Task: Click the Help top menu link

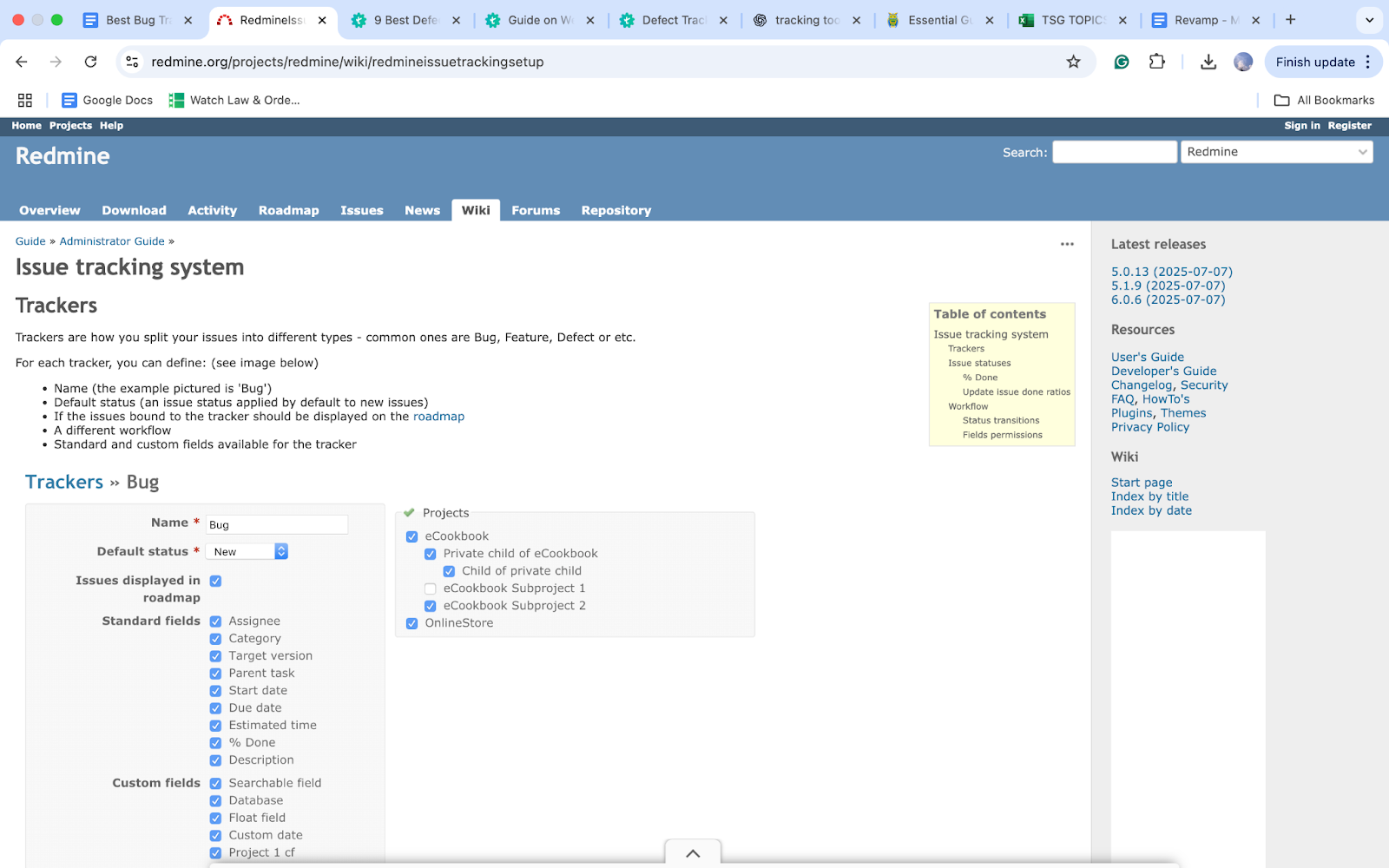Action: tap(111, 126)
